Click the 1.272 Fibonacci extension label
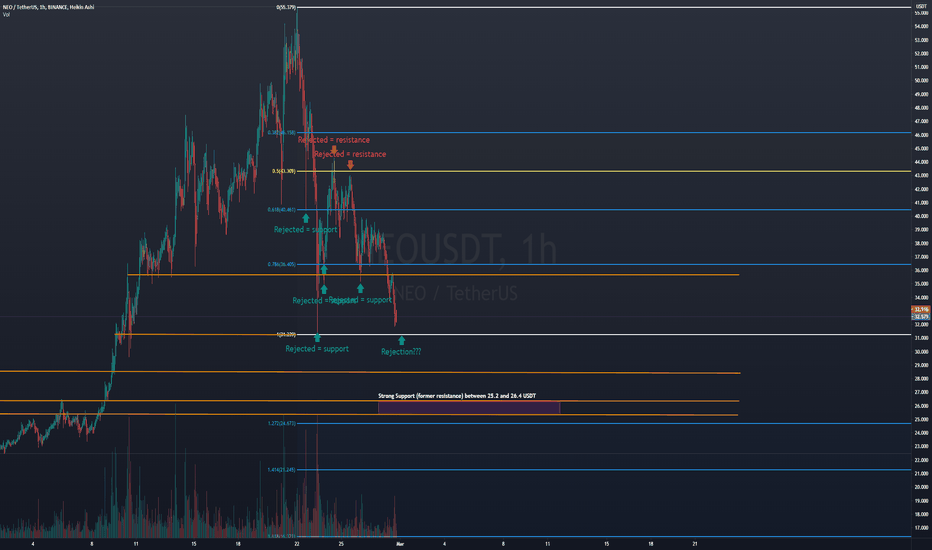This screenshot has width=932, height=550. pos(282,423)
